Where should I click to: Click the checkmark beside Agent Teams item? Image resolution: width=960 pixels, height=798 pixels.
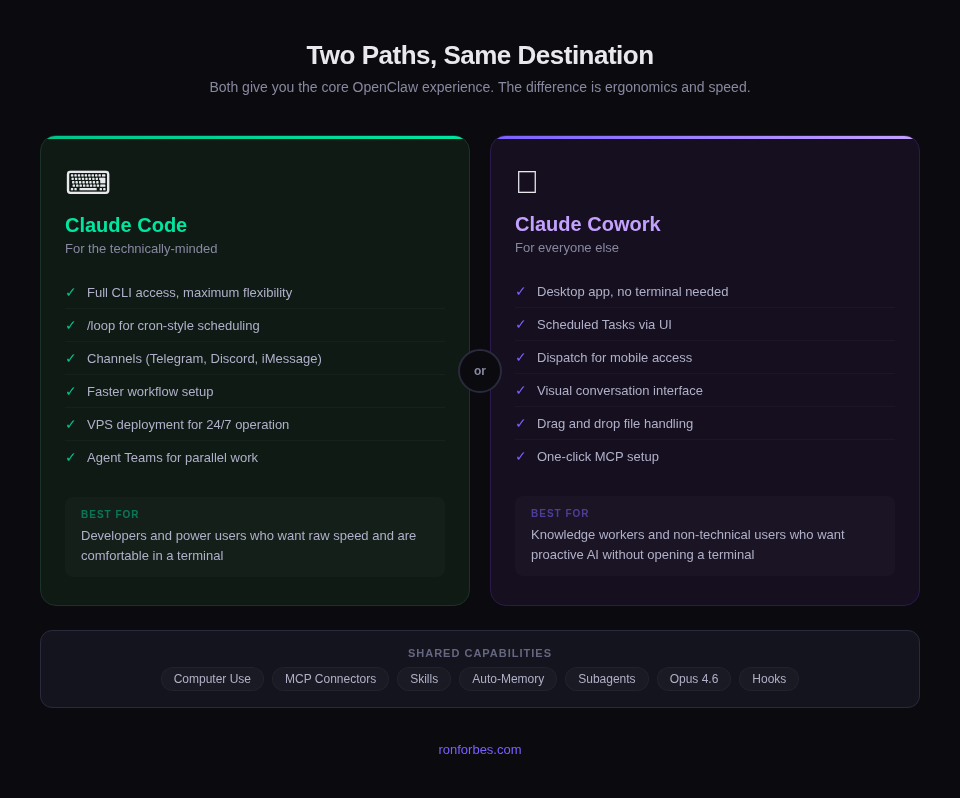70,457
